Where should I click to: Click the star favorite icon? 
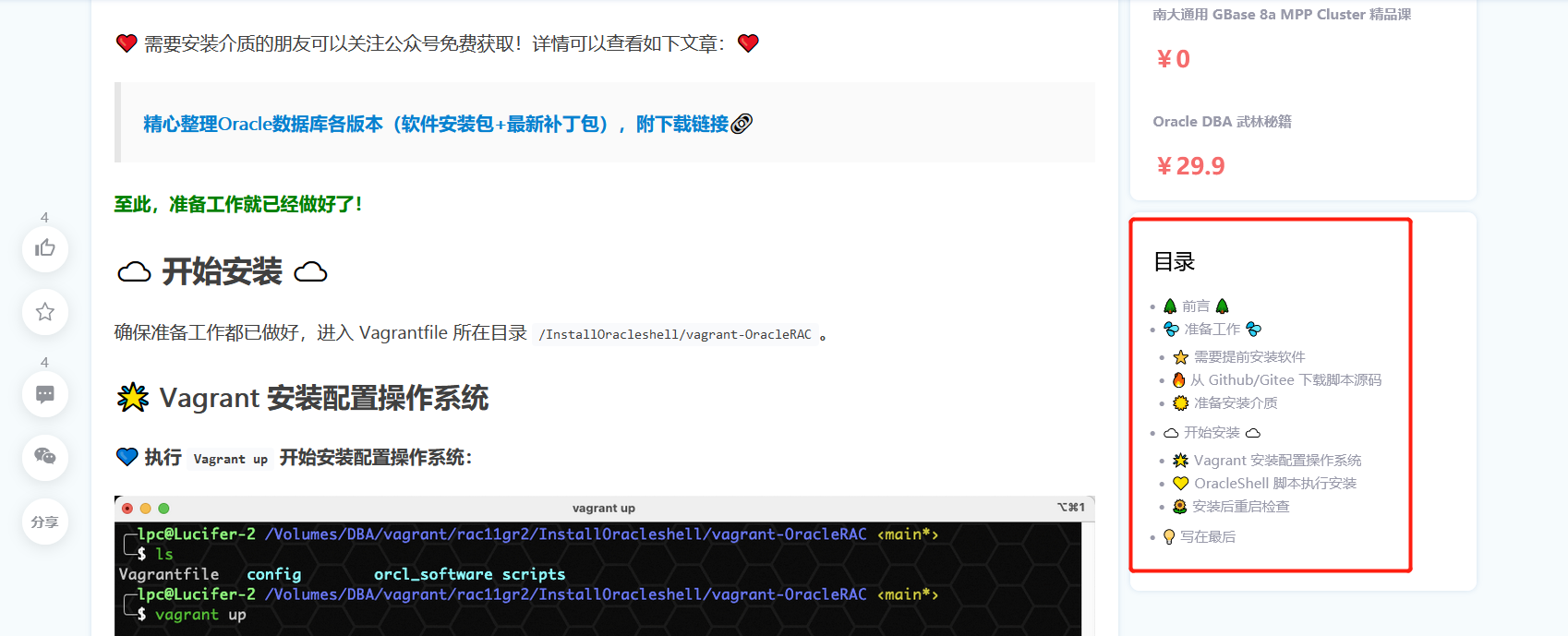tap(45, 312)
